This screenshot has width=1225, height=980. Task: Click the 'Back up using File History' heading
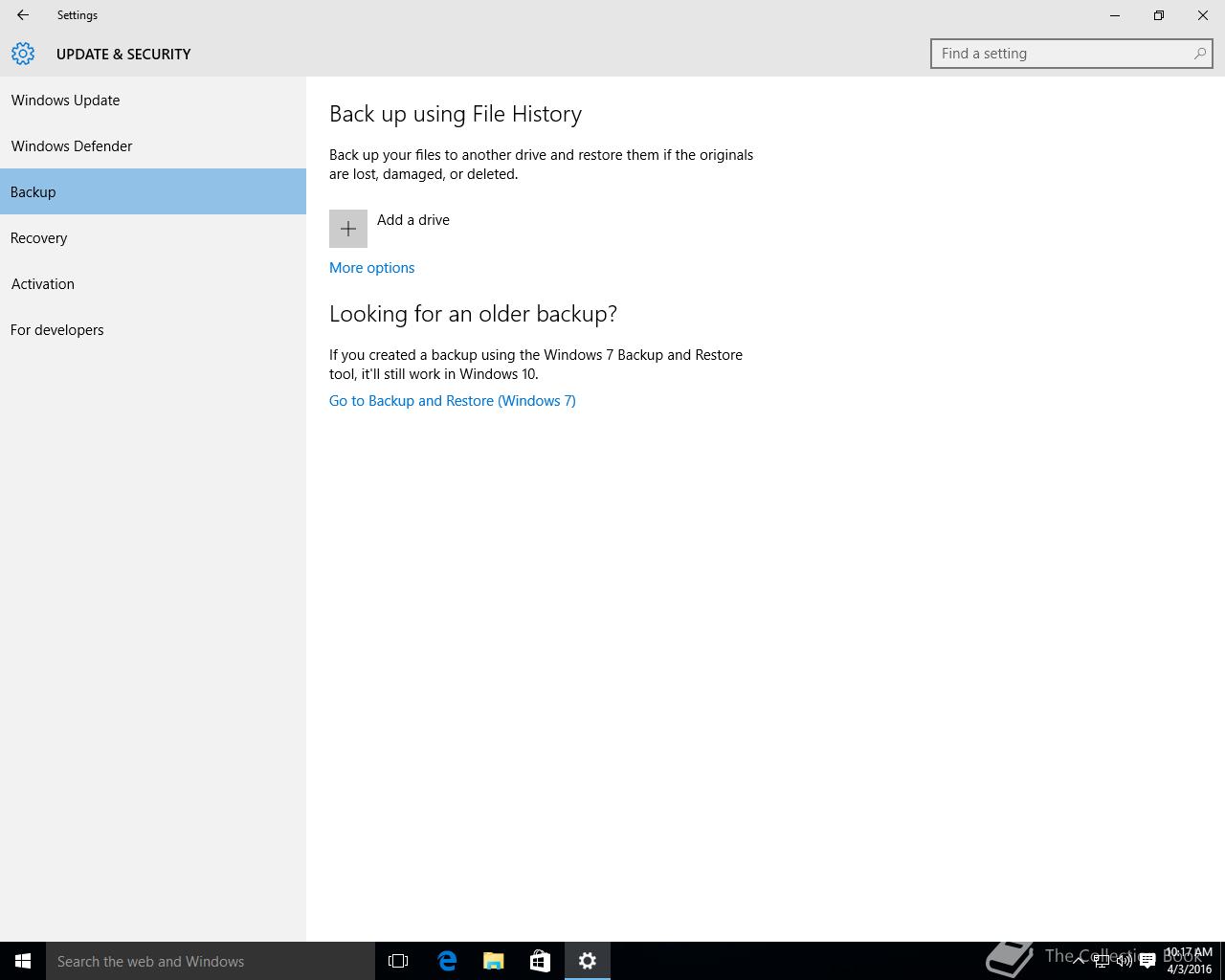(x=456, y=114)
